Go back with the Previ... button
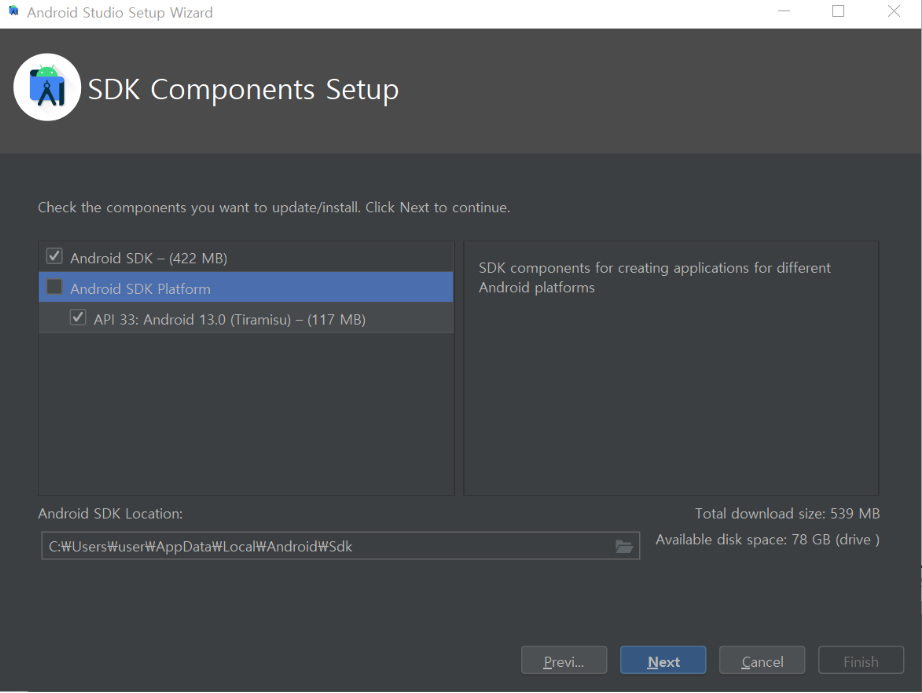The height and width of the screenshot is (693, 922). click(564, 660)
